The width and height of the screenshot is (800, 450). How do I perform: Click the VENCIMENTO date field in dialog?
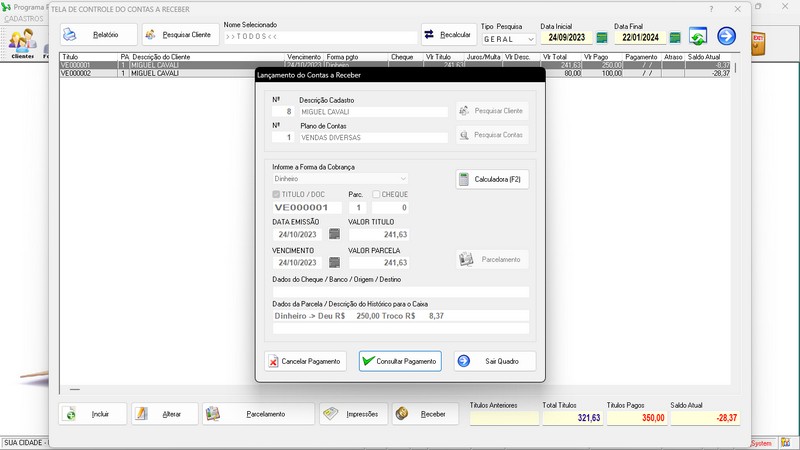(297, 263)
